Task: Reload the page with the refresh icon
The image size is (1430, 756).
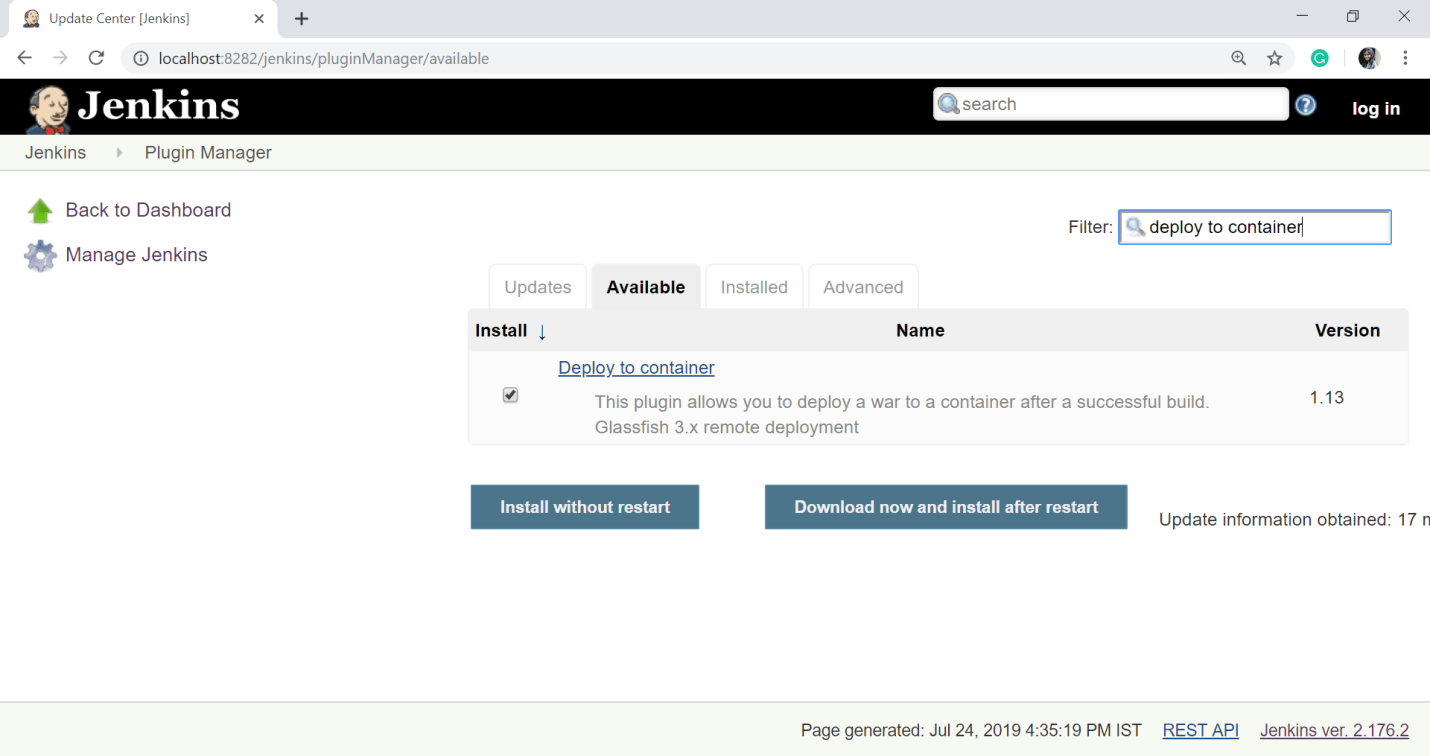Action: coord(97,58)
